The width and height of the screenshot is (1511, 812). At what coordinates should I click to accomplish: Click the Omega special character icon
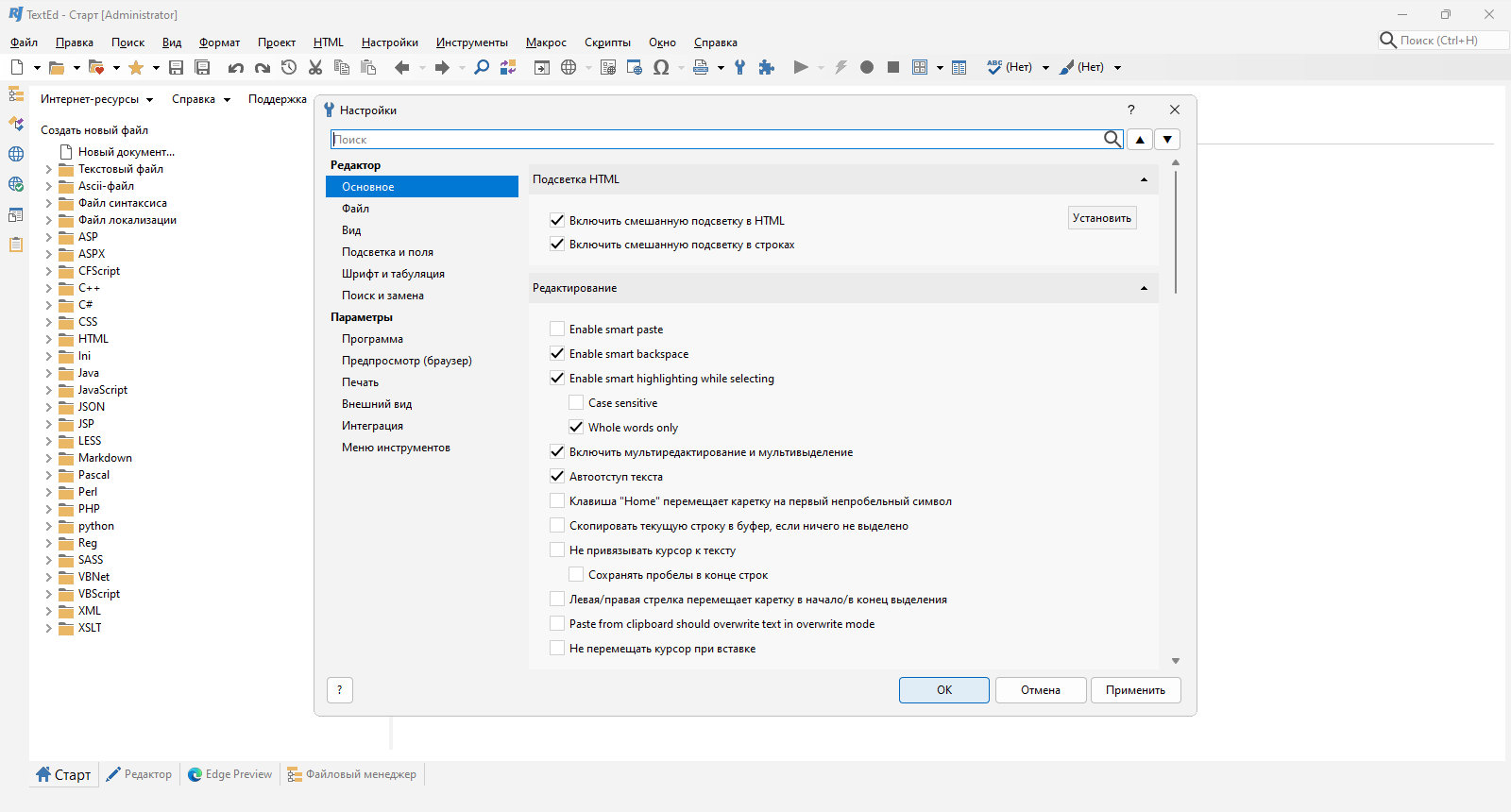[x=661, y=67]
